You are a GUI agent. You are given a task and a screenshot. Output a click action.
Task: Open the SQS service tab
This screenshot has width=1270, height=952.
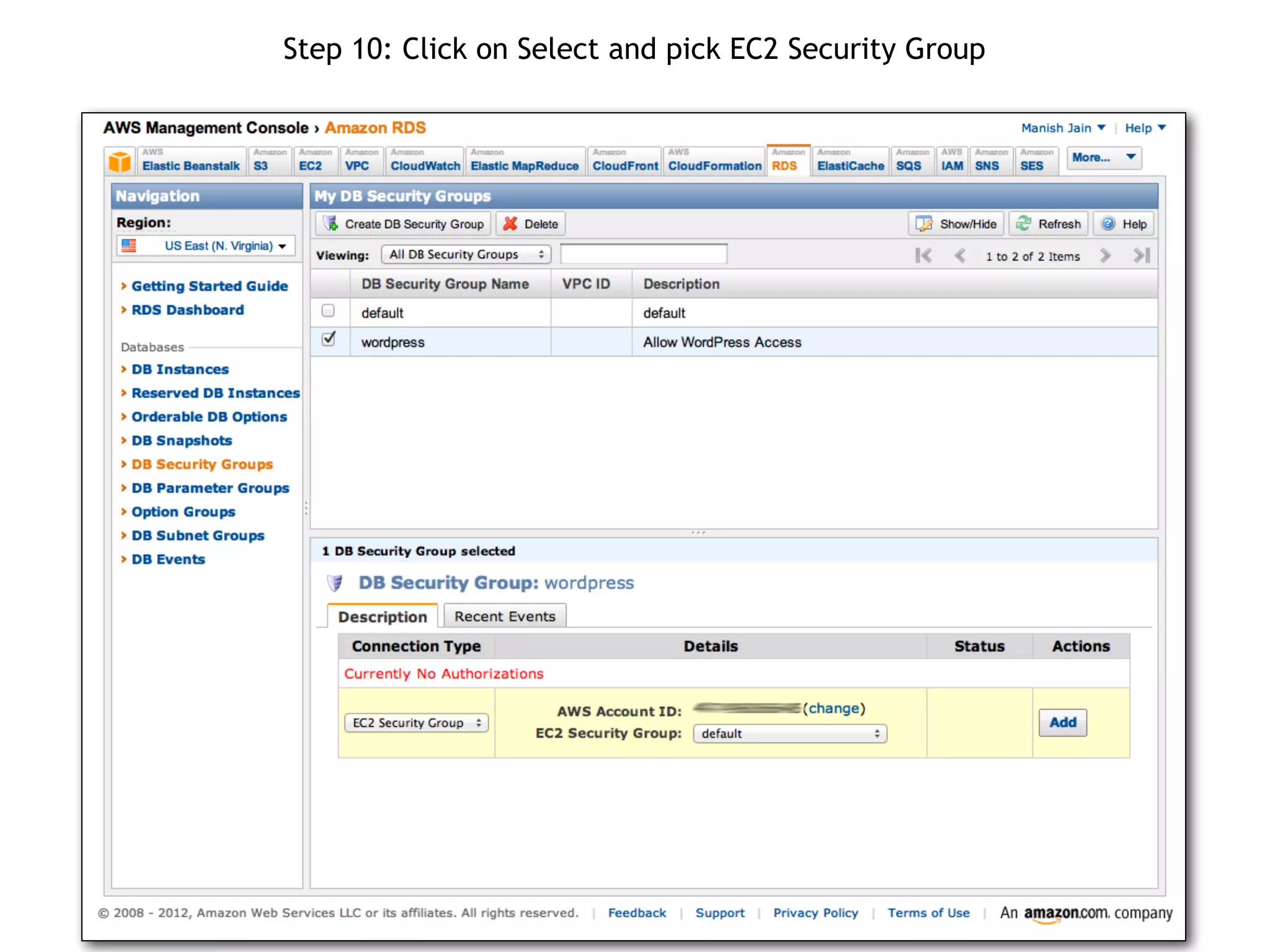pos(912,161)
